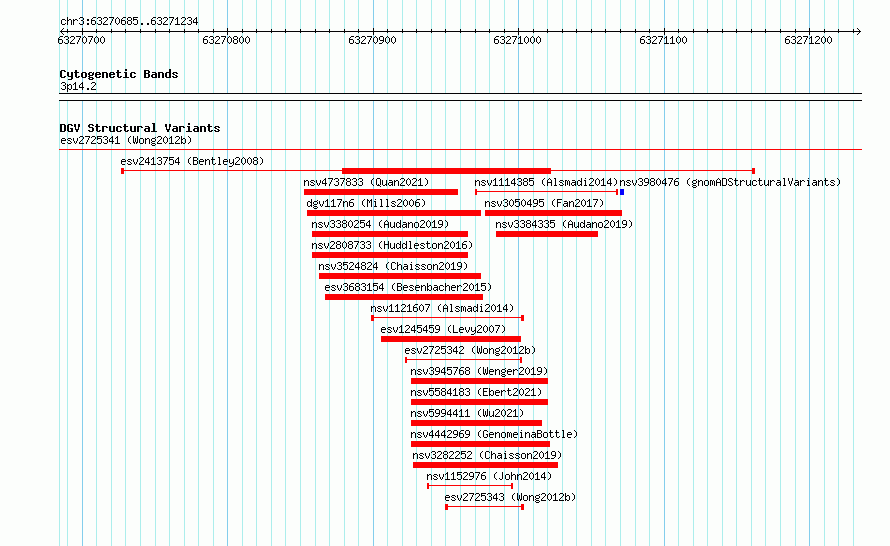Click the black cytogenetic band 3p14.2 bar

tap(460, 97)
